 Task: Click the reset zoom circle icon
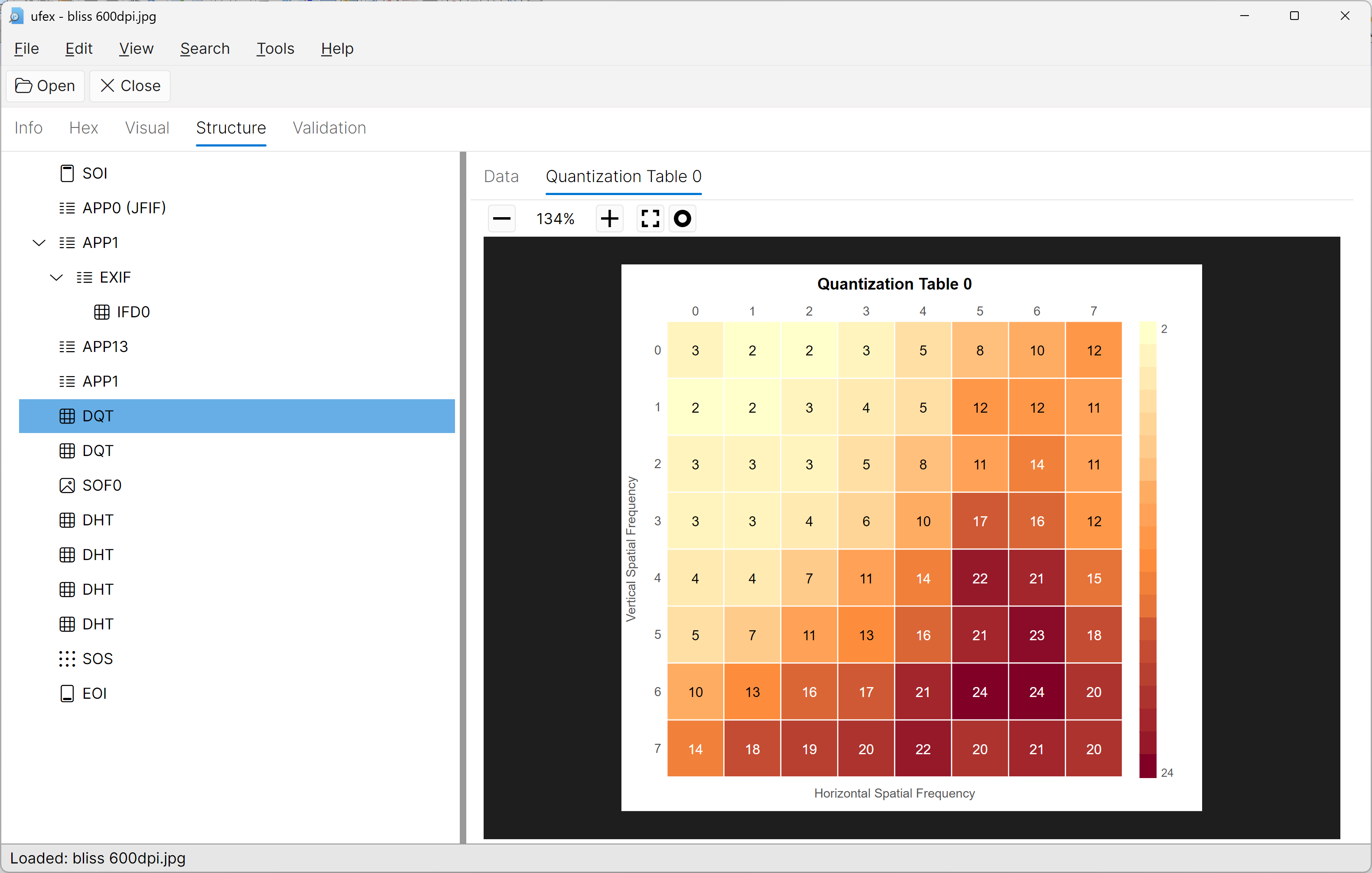coord(682,219)
